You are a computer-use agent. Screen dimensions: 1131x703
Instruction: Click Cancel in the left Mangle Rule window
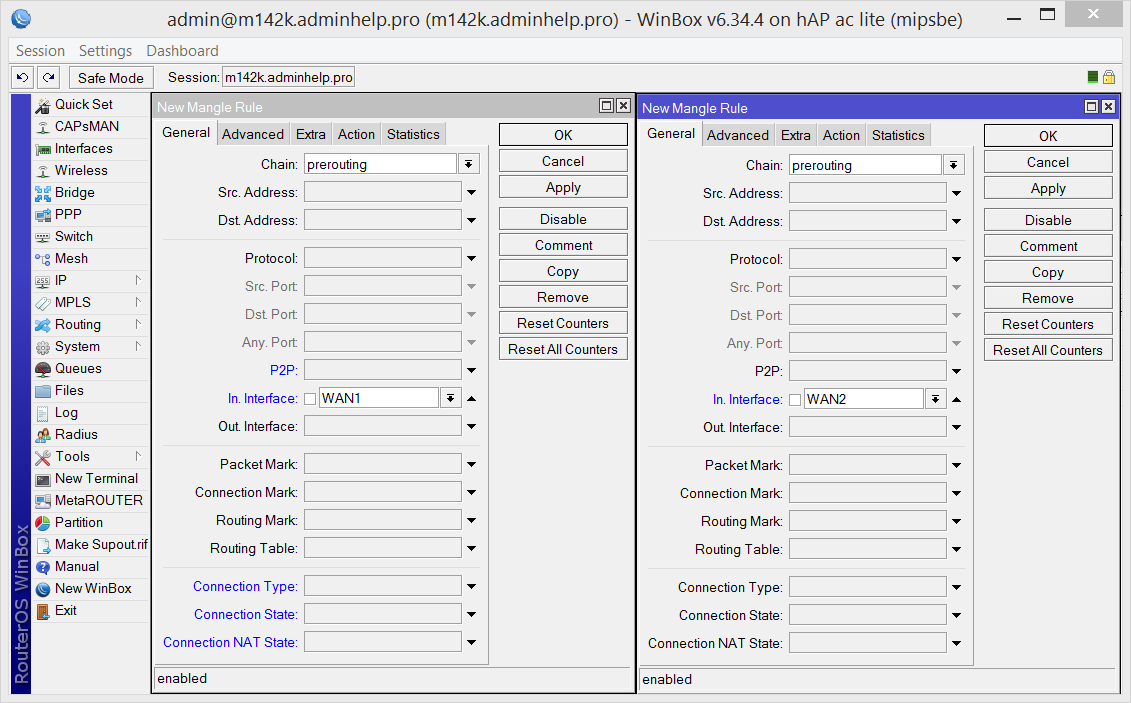pyautogui.click(x=563, y=162)
